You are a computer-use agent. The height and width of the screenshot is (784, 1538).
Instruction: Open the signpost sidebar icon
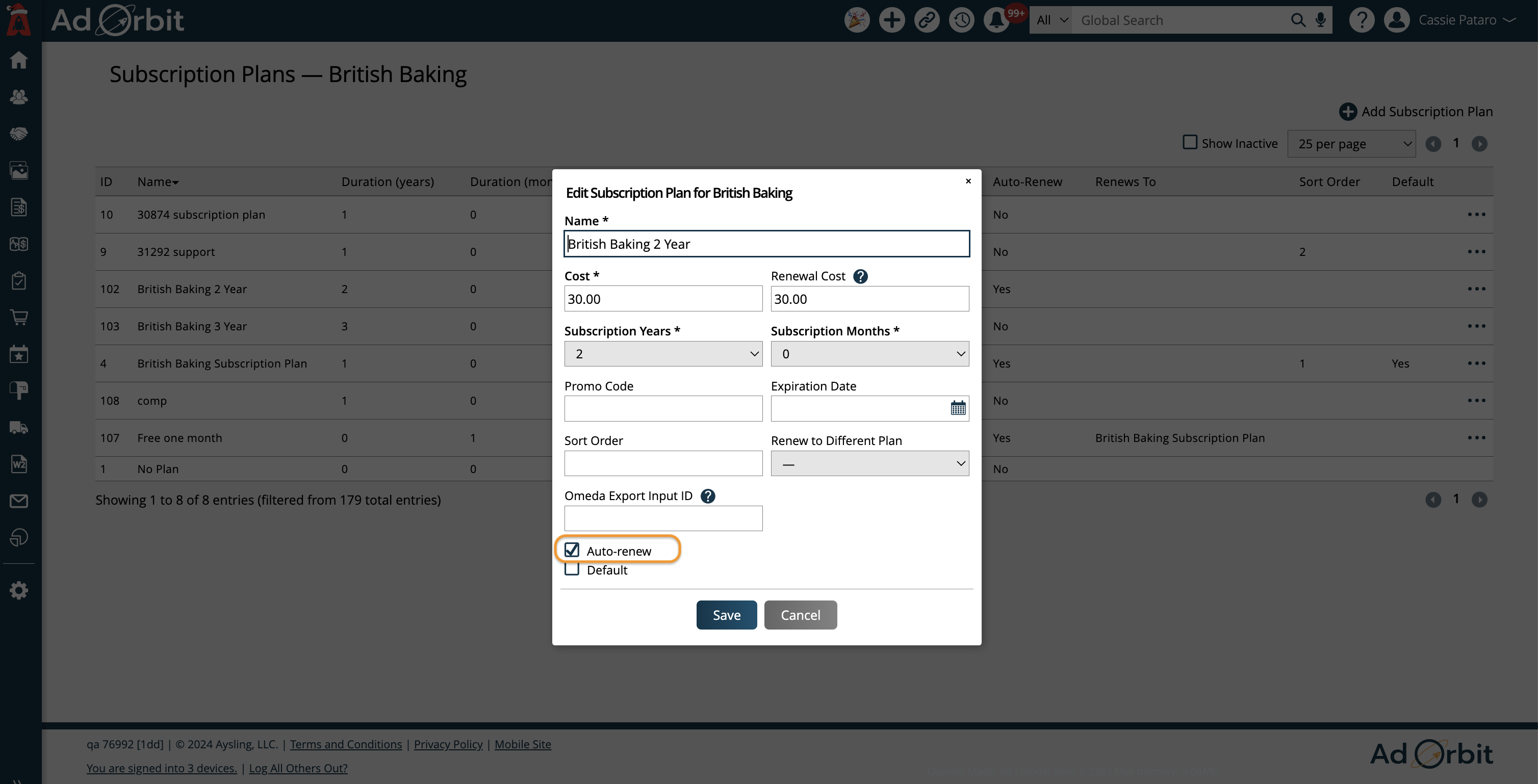pos(18,391)
